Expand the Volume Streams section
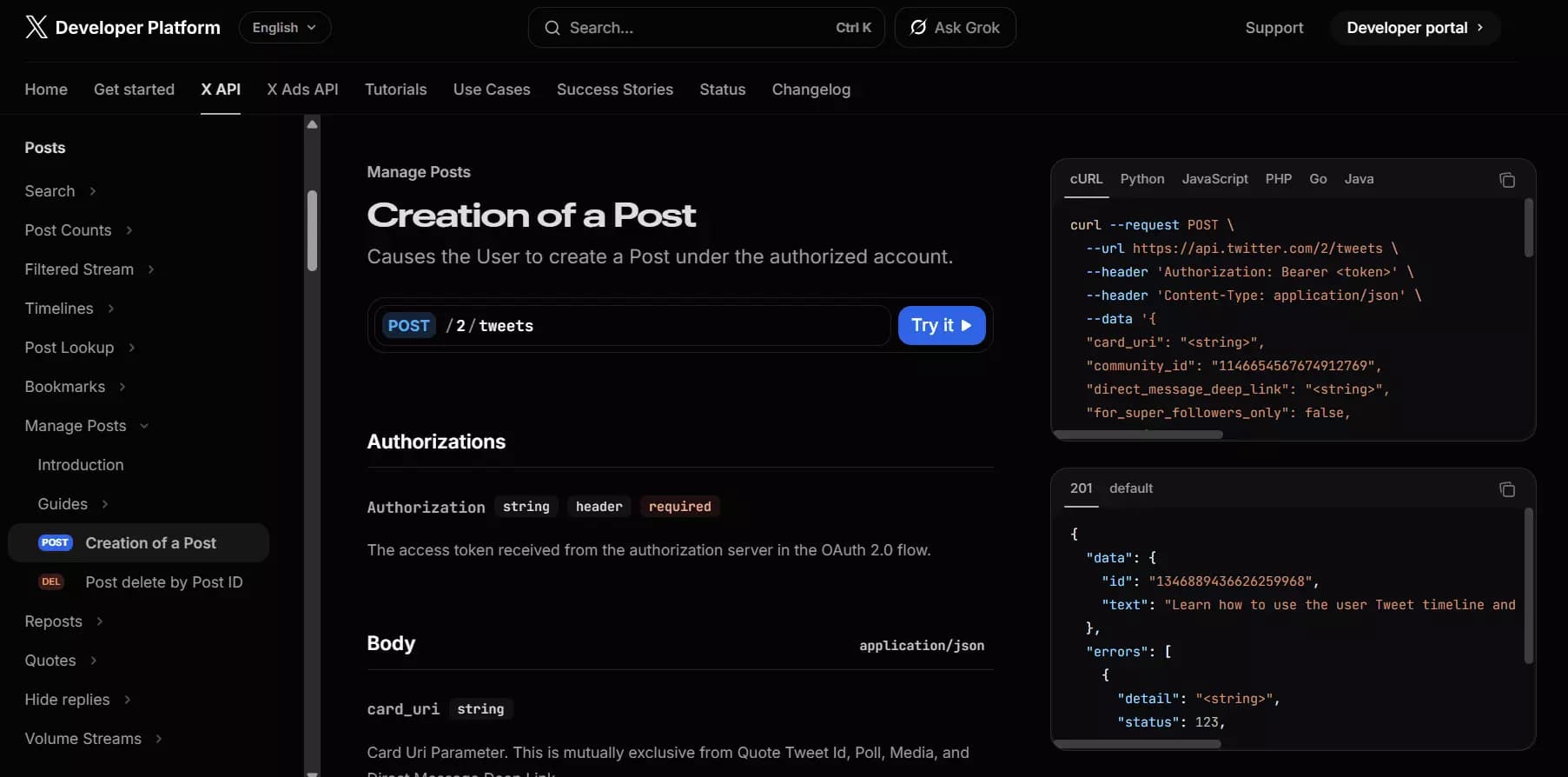1568x777 pixels. pyautogui.click(x=159, y=739)
